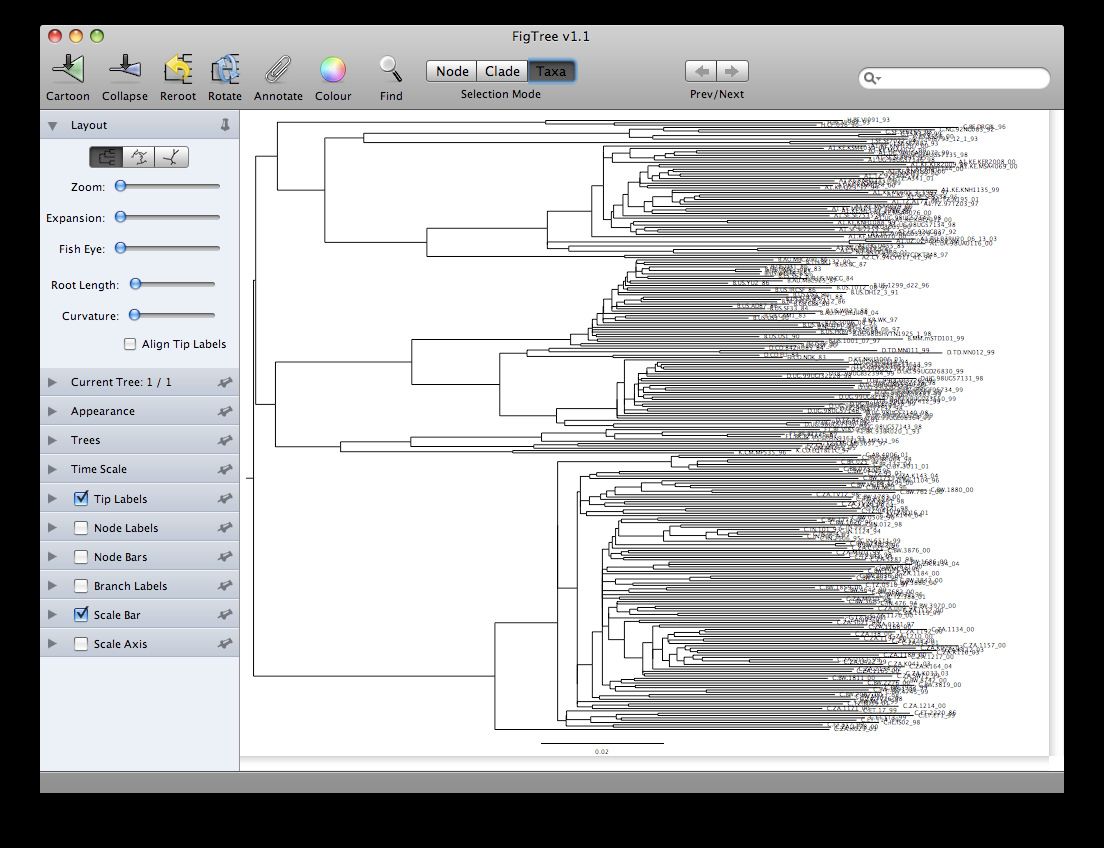Screen dimensions: 1104x848
Task: Expand the Time Scale panel
Action: coord(52,469)
